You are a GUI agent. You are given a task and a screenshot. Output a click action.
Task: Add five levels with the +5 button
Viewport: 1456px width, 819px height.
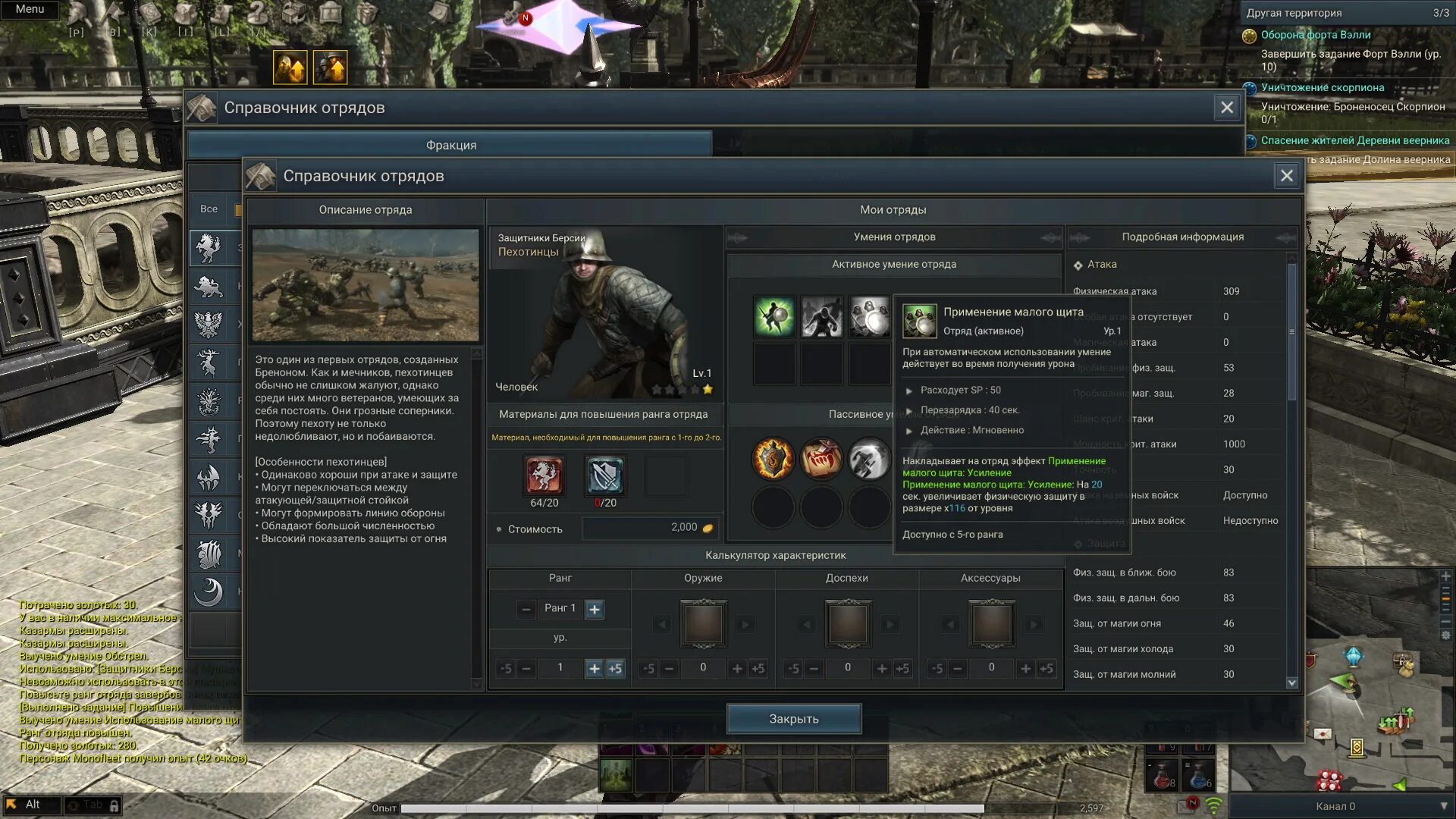point(615,669)
